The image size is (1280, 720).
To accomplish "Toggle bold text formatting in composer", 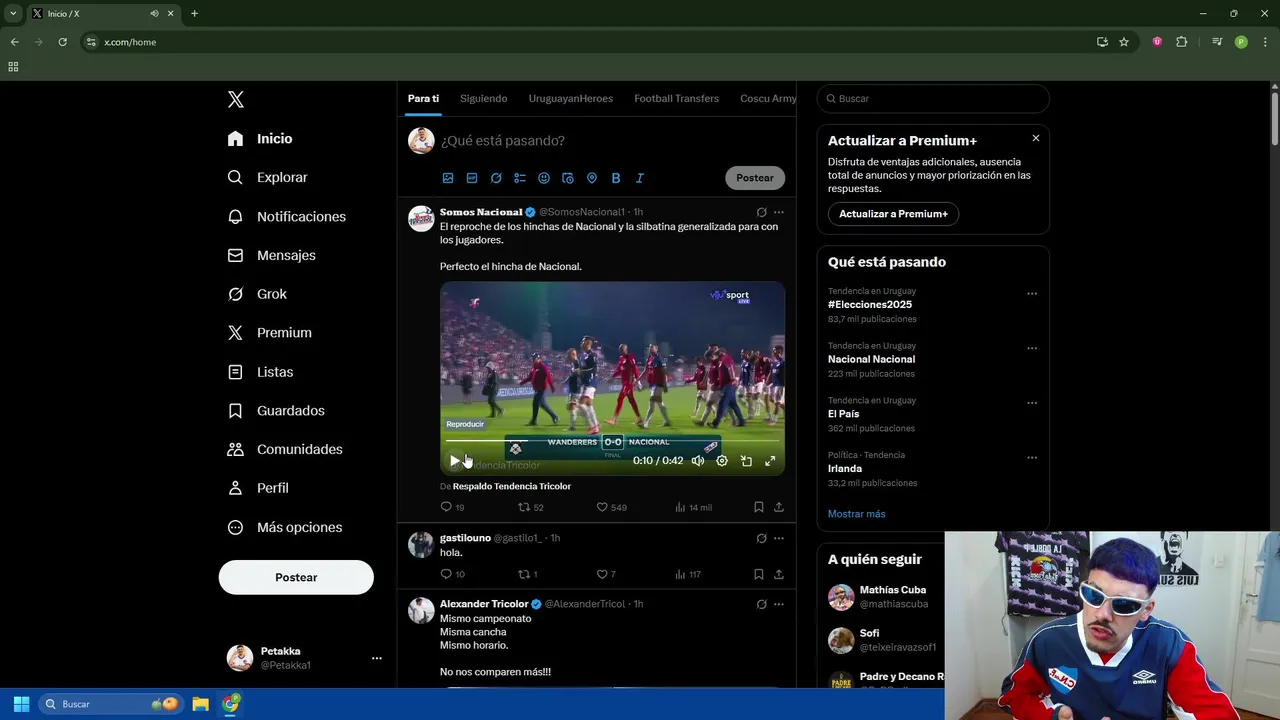I will pos(616,178).
